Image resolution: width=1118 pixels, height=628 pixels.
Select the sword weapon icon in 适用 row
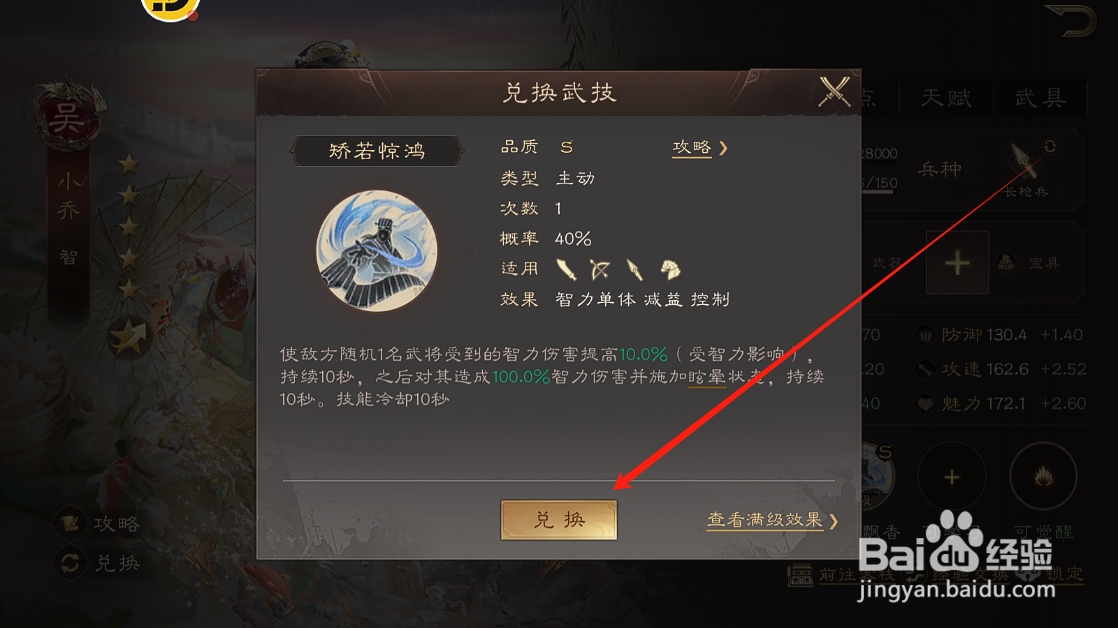(566, 269)
